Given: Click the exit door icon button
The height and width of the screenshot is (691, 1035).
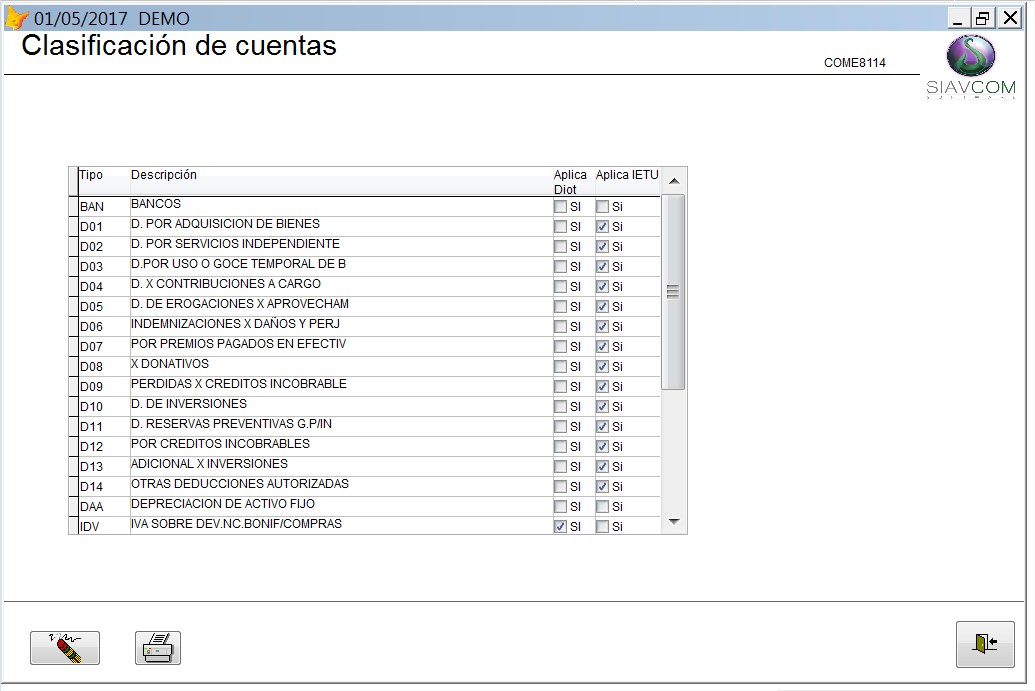Looking at the screenshot, I should [x=985, y=643].
